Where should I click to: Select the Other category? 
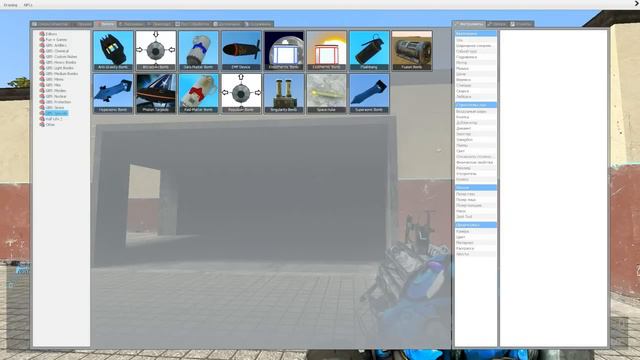50,124
